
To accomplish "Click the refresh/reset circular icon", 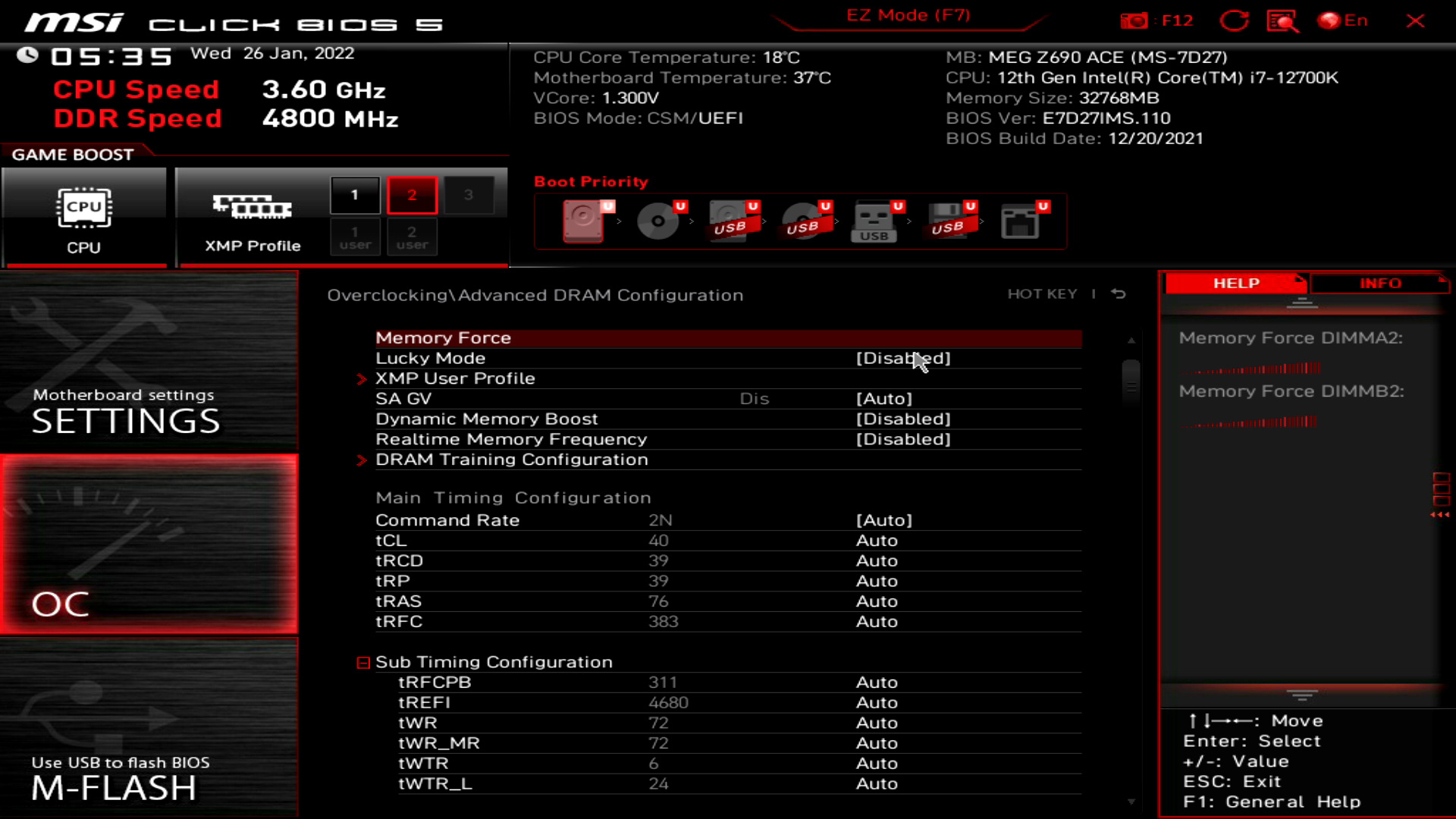I will click(1234, 20).
